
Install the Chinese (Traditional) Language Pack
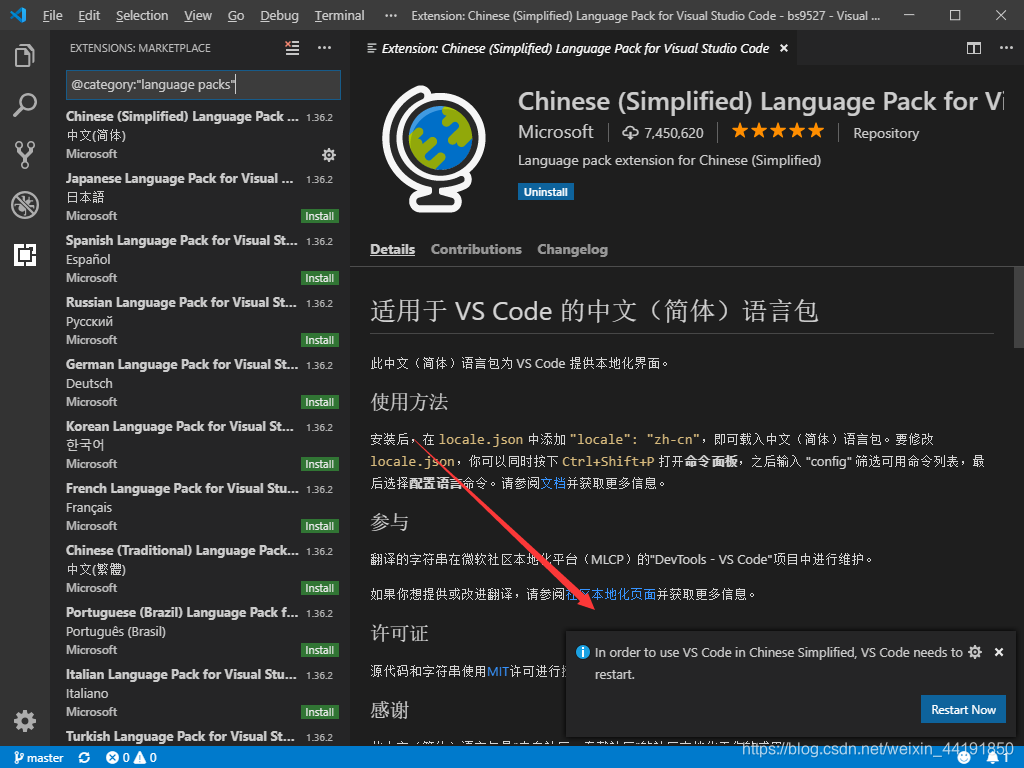pos(319,588)
